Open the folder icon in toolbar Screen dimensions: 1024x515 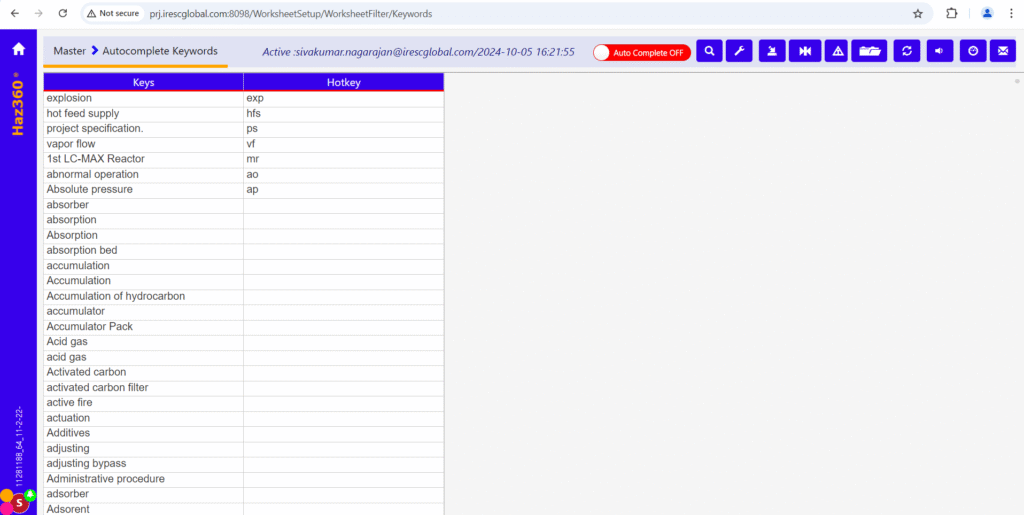(x=871, y=51)
